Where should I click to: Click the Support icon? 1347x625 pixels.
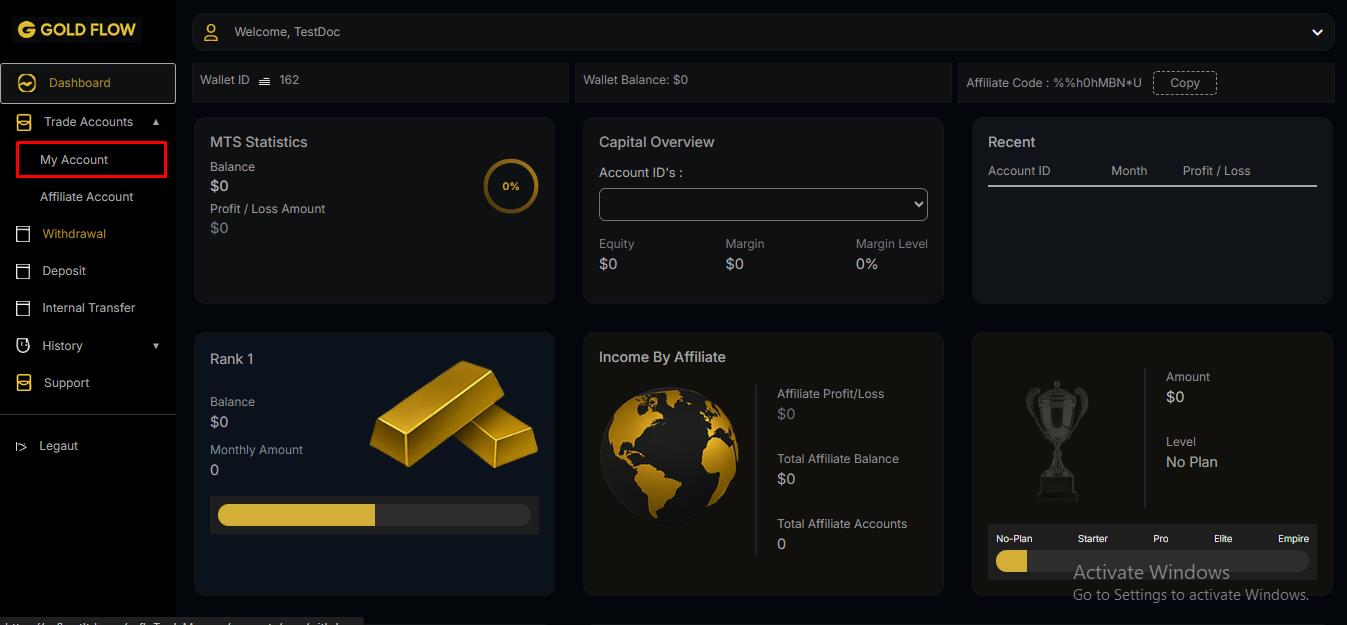pyautogui.click(x=23, y=382)
